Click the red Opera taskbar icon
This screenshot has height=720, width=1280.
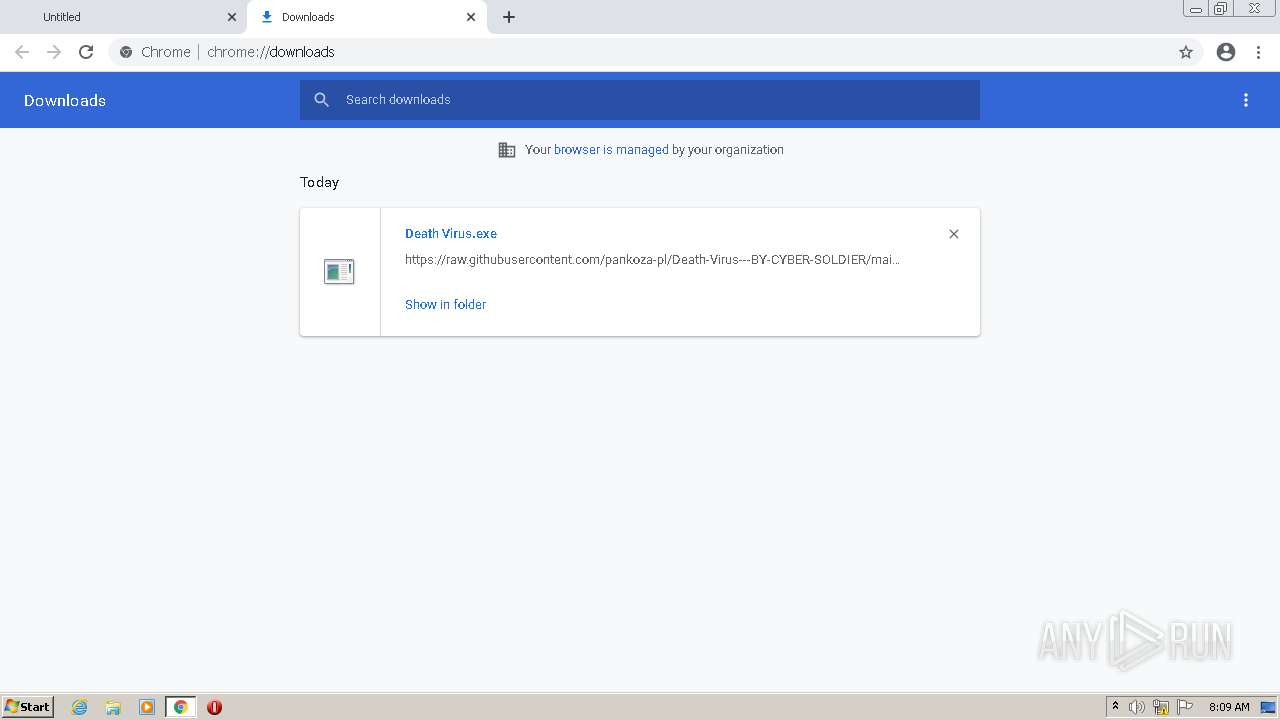click(x=214, y=707)
